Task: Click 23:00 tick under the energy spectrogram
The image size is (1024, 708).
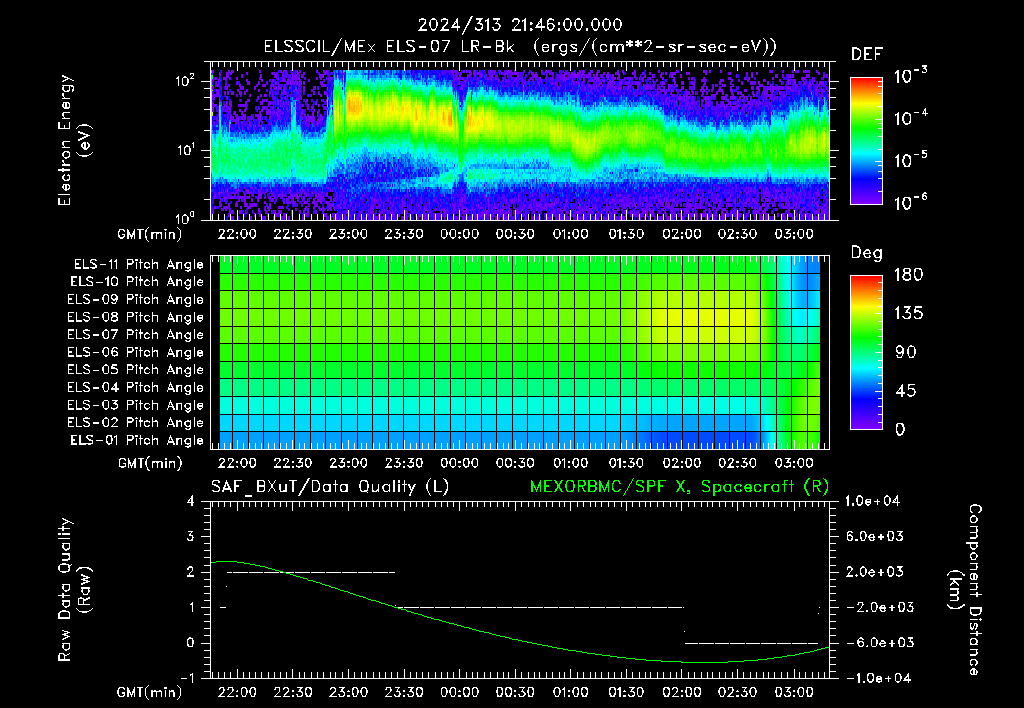Action: click(348, 234)
